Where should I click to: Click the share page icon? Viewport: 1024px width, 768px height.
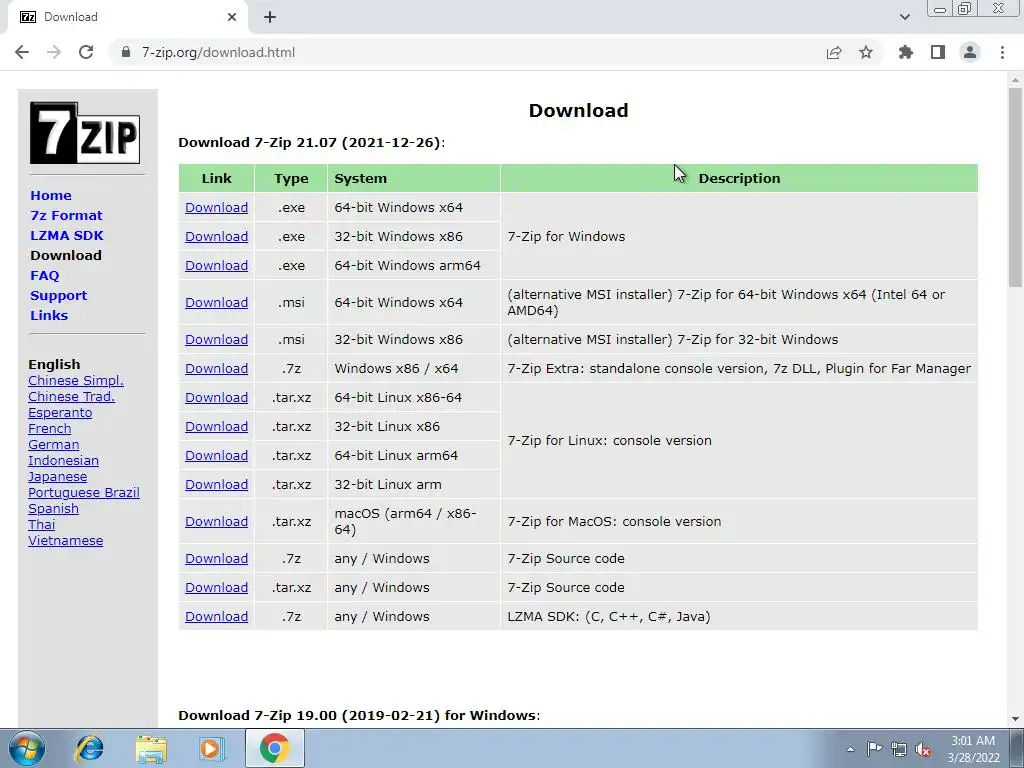tap(834, 52)
